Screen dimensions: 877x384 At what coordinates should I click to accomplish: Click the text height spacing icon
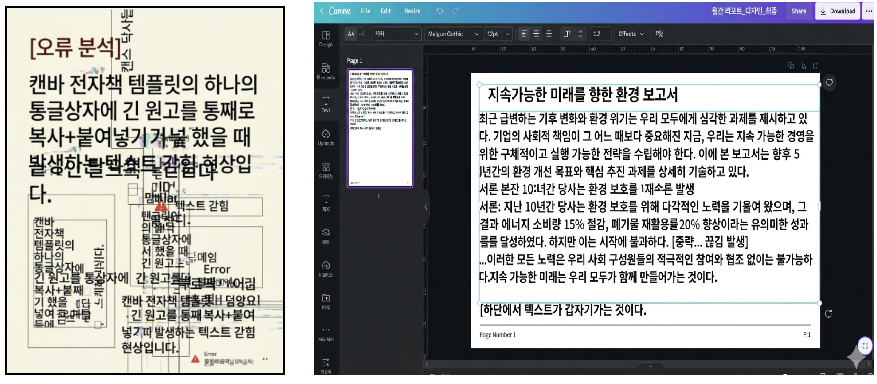coord(567,34)
